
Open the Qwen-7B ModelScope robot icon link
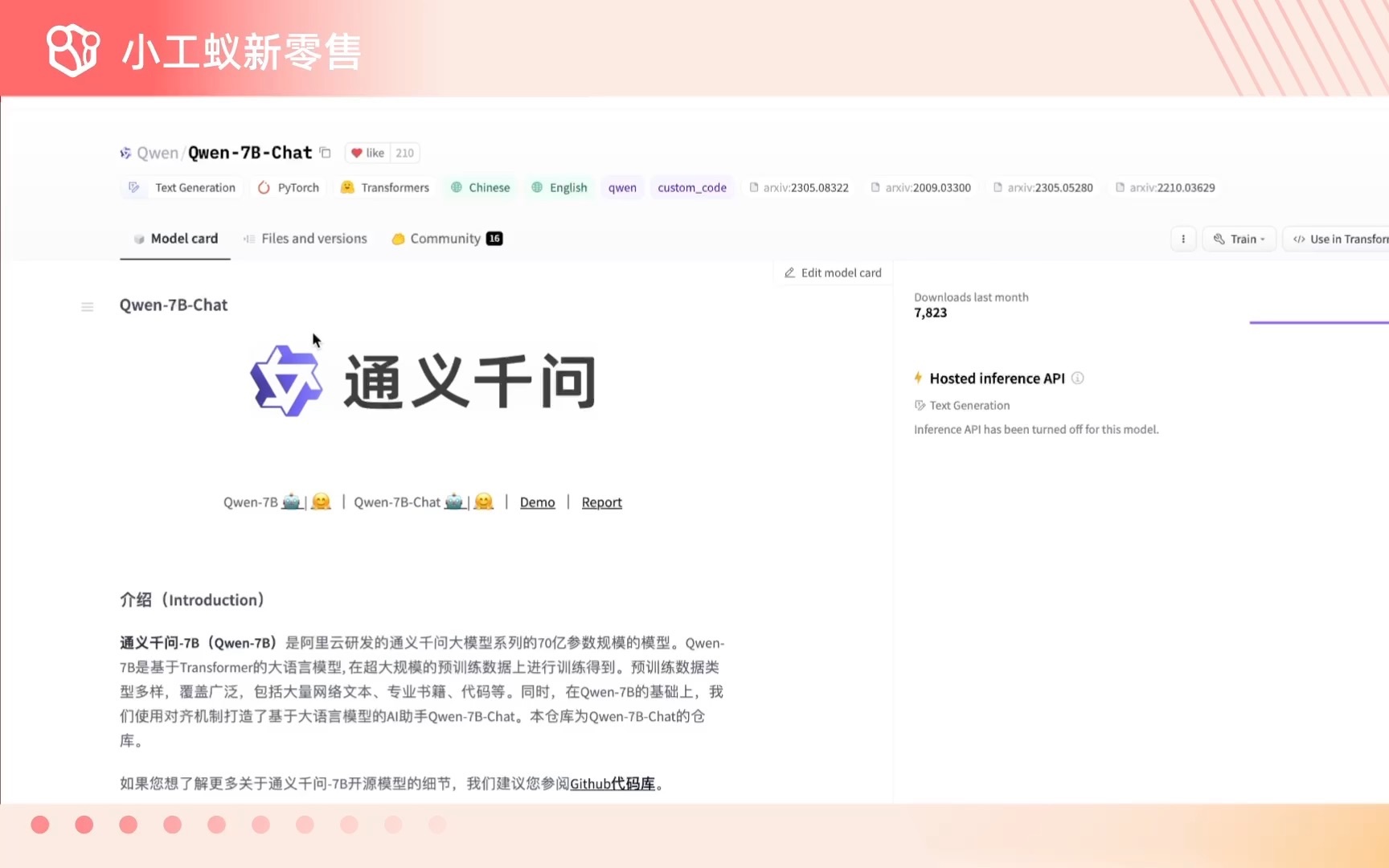point(291,502)
